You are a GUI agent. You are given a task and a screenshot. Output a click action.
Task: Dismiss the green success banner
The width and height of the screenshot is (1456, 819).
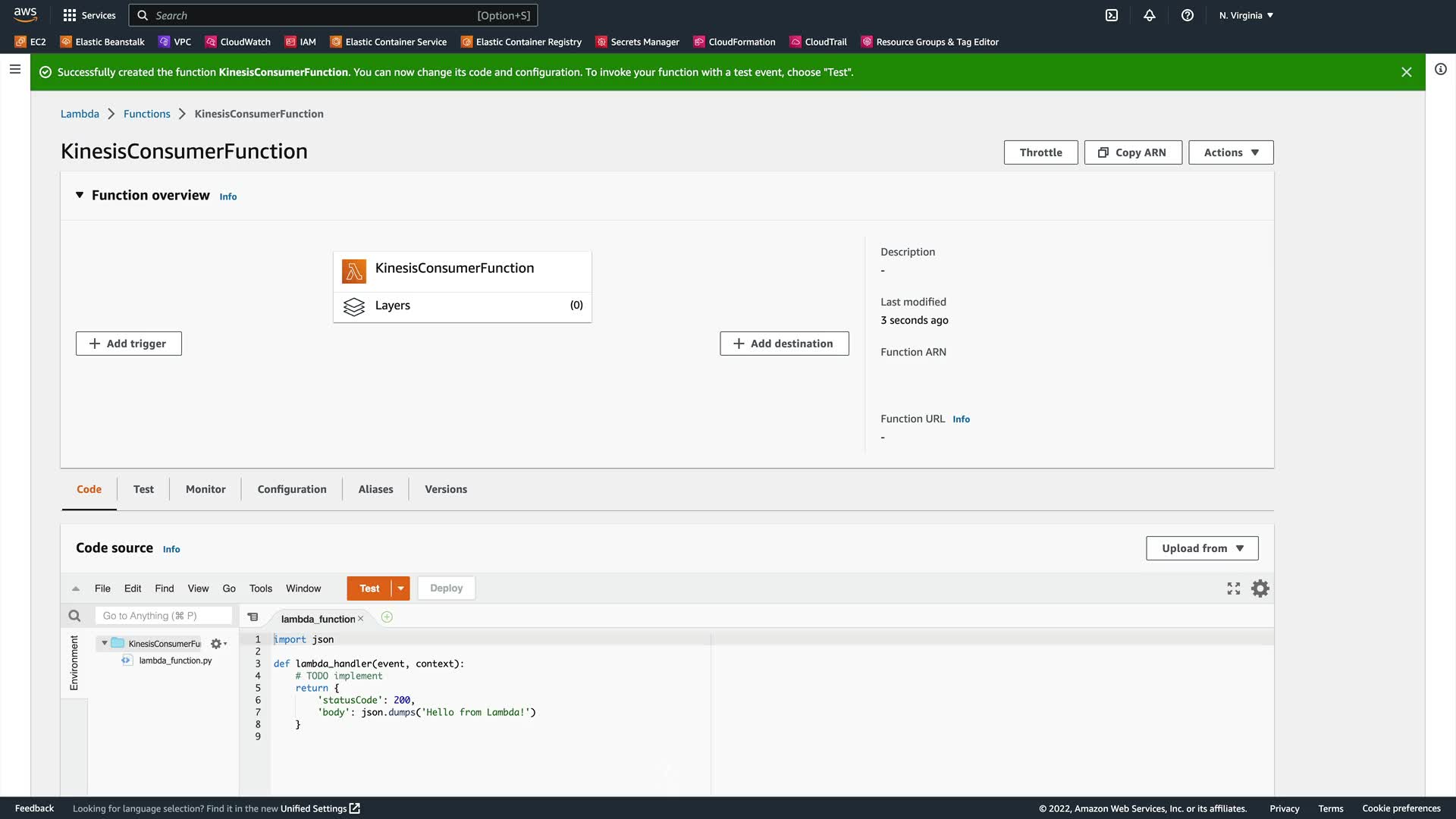[1407, 72]
